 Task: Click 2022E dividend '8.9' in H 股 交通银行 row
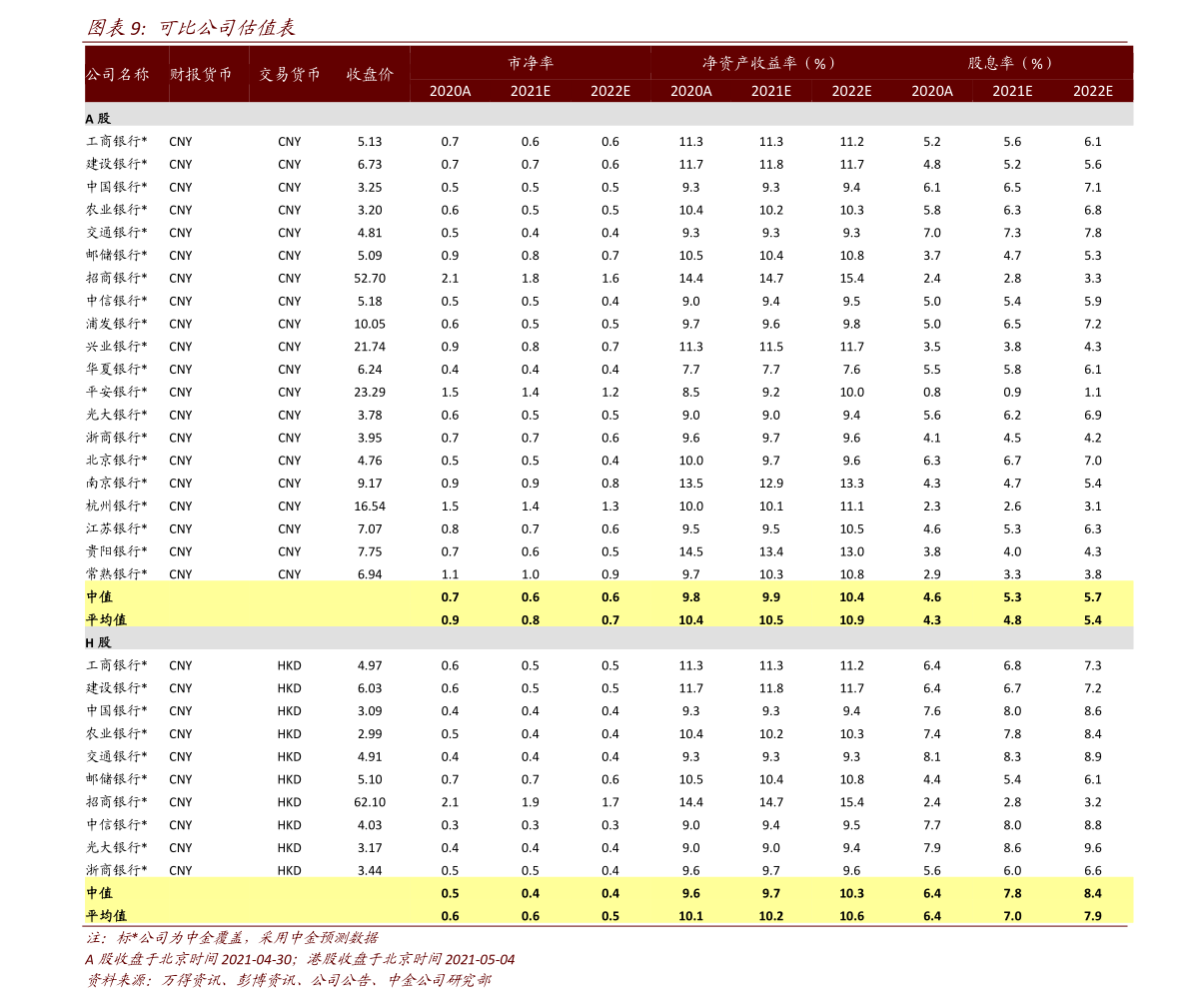[1093, 757]
